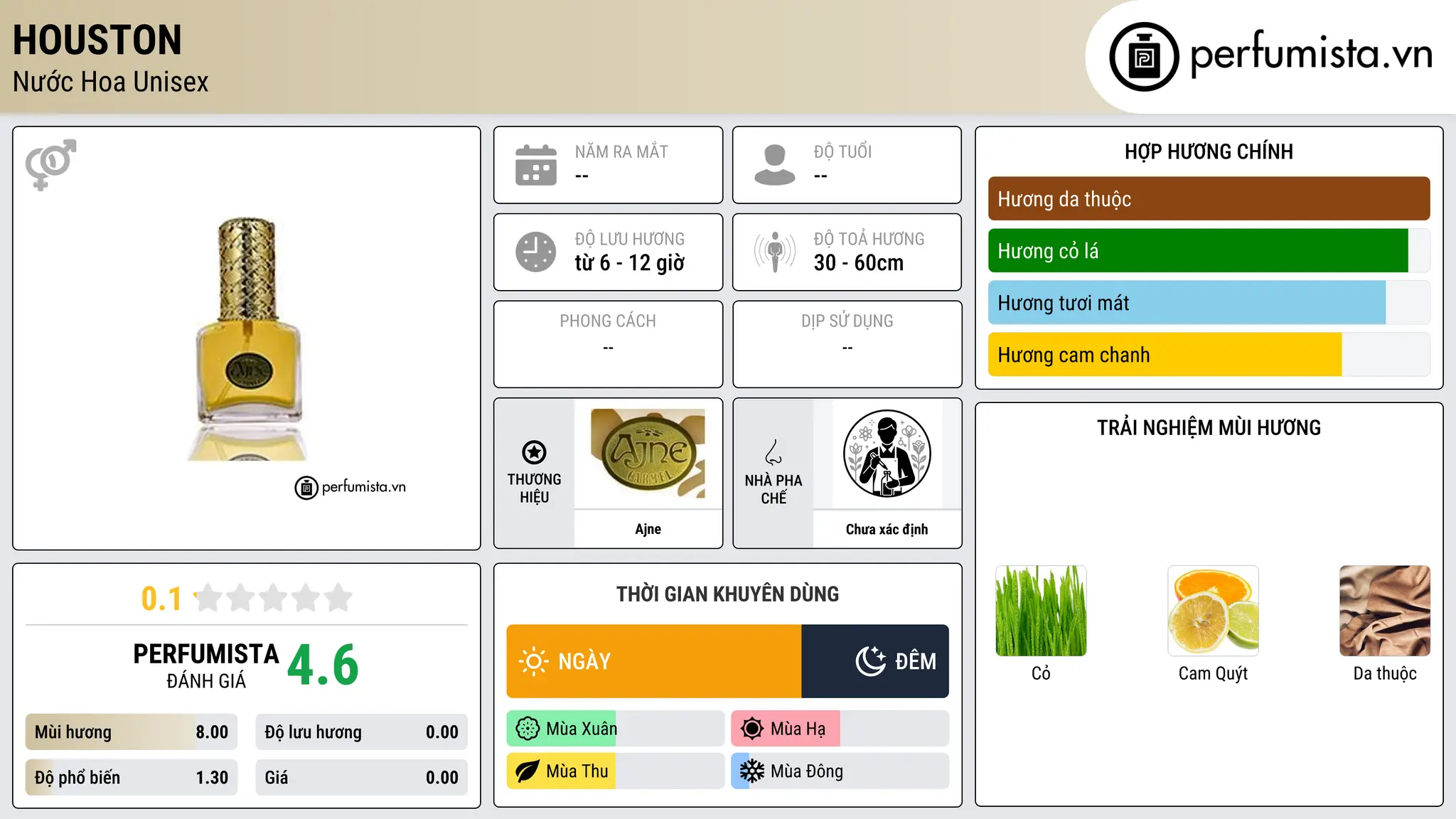The height and width of the screenshot is (819, 1456).
Task: Click the Mùa Thu season bar
Action: 616,771
